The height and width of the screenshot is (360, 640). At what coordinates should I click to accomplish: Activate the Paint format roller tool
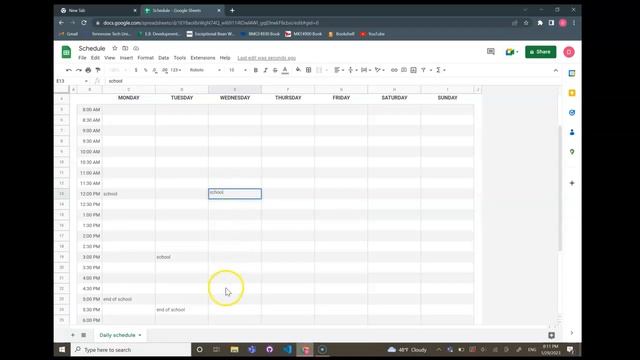coord(98,70)
